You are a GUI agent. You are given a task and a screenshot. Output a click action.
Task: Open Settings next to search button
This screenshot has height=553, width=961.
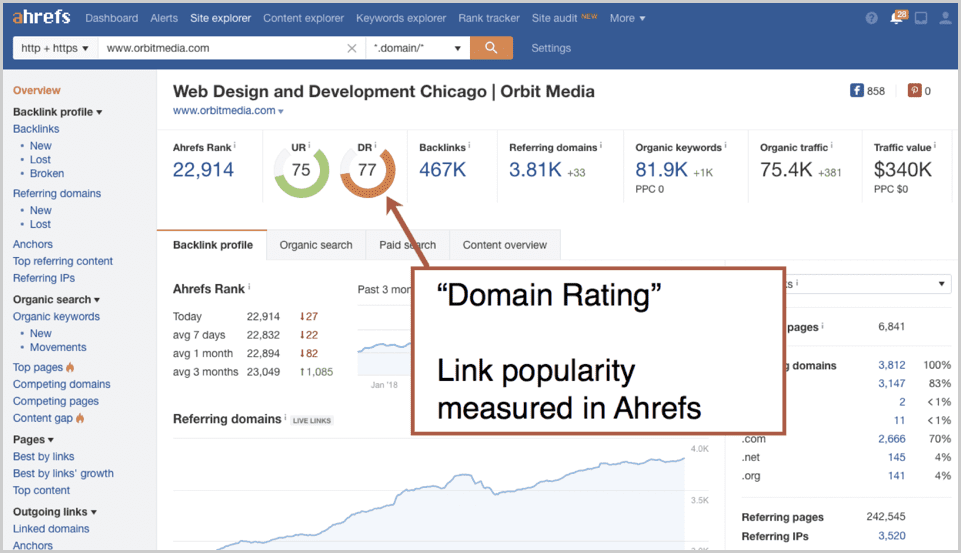pyautogui.click(x=551, y=48)
